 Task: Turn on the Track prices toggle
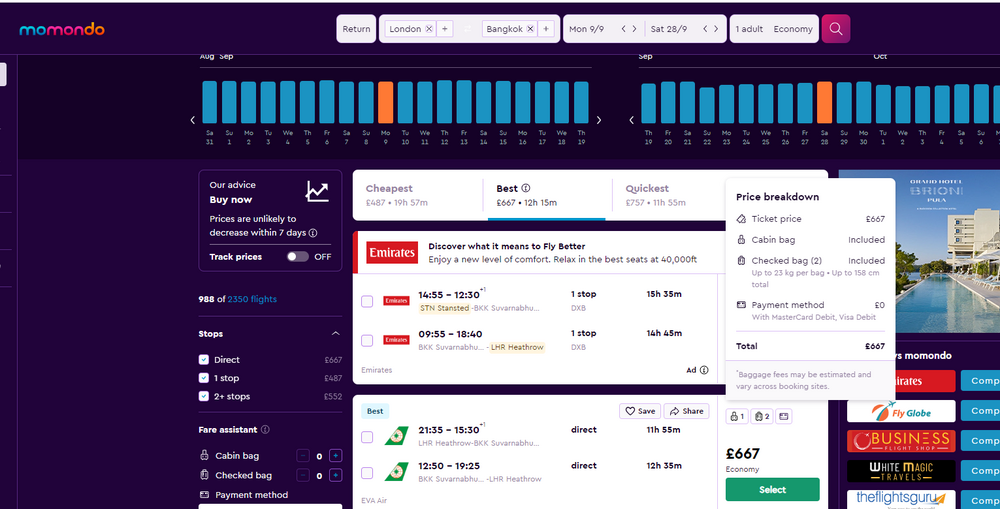[x=297, y=257]
